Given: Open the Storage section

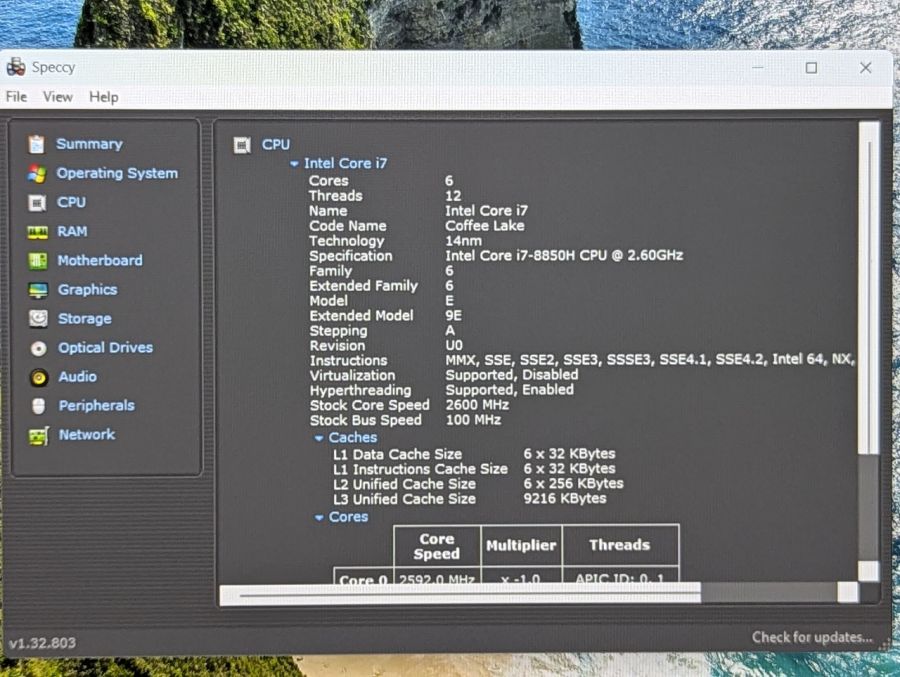Looking at the screenshot, I should tap(84, 318).
